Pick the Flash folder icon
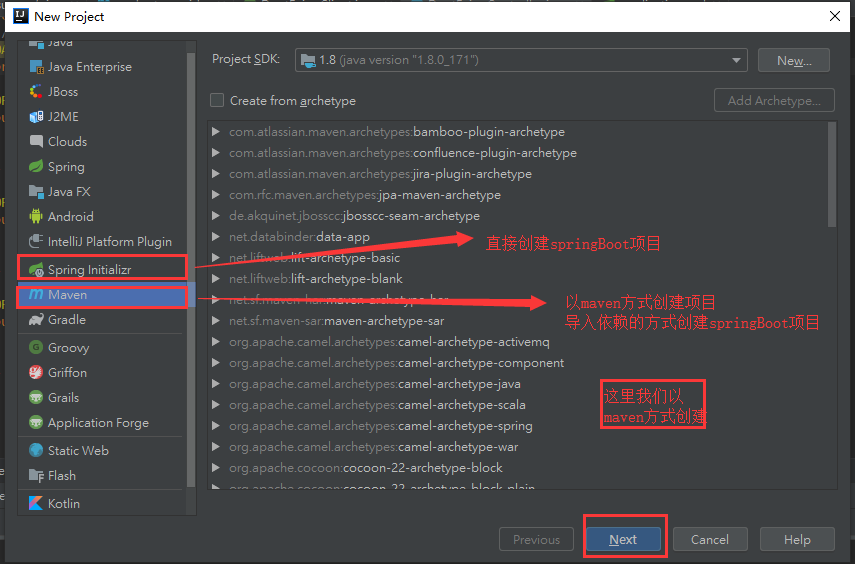This screenshot has height=564, width=855. pos(36,476)
